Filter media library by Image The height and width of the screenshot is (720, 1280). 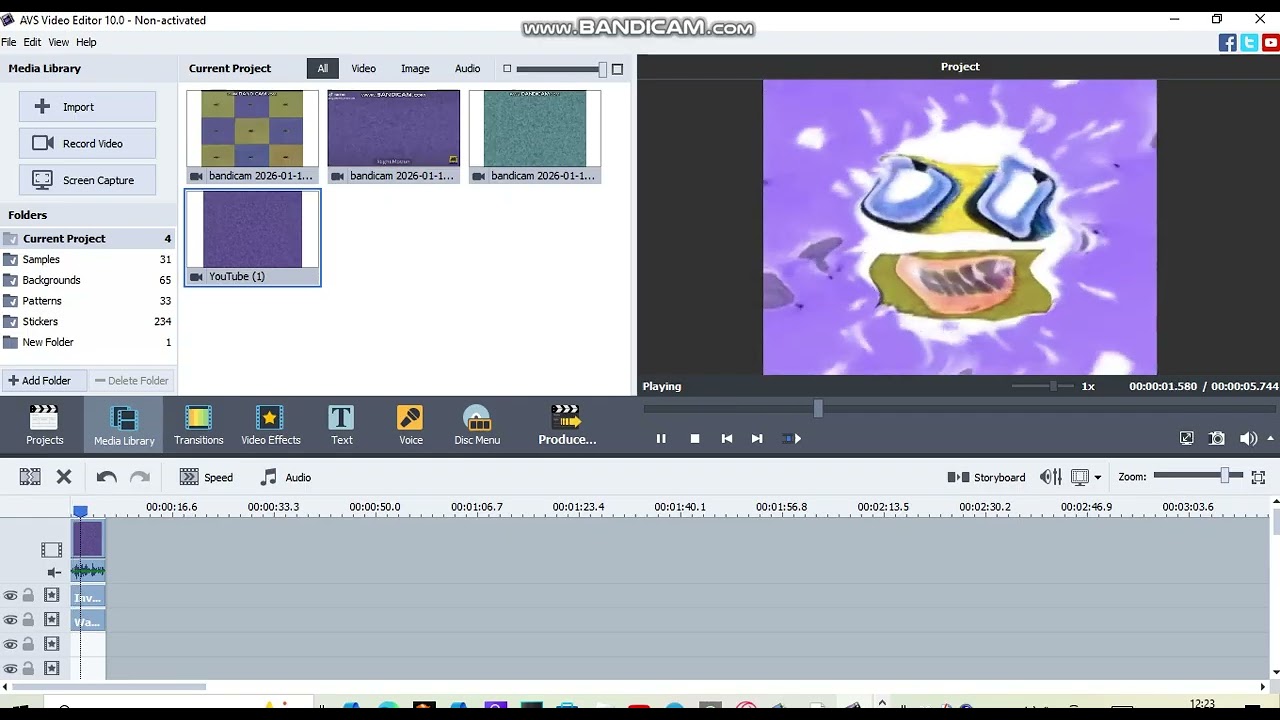[415, 69]
